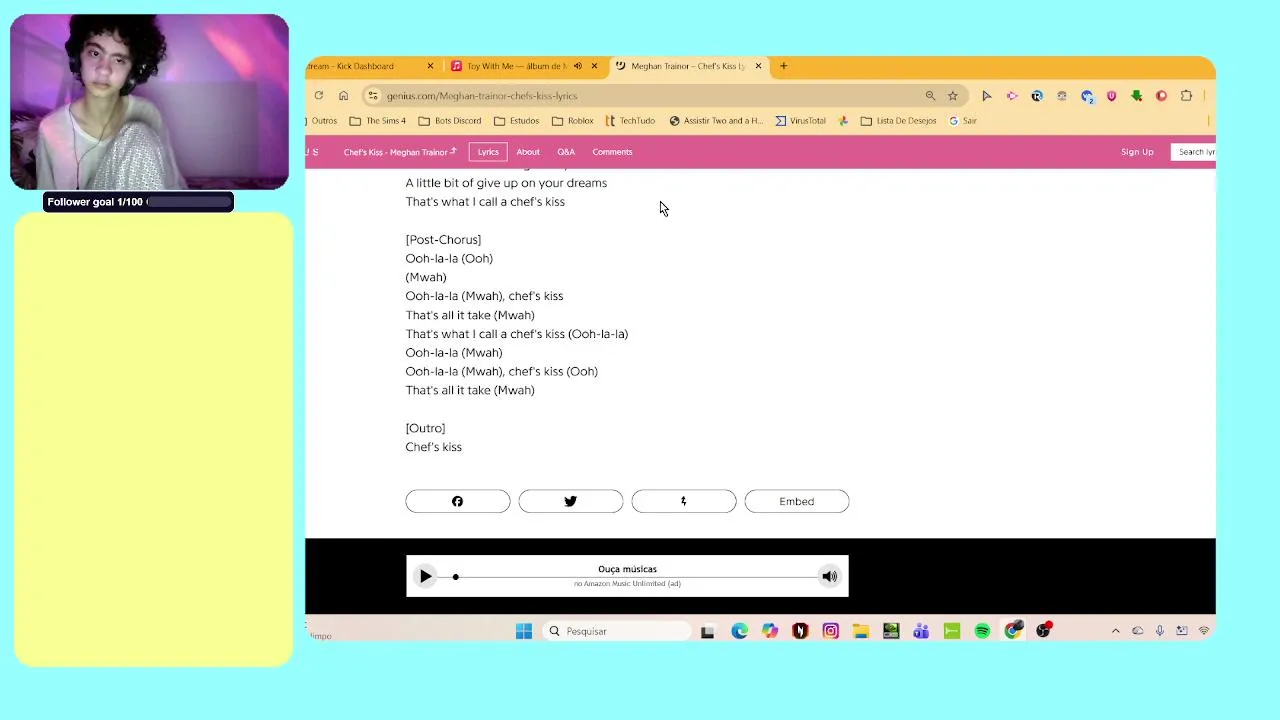The width and height of the screenshot is (1280, 720).
Task: Open the green download arrow extension
Action: click(x=1137, y=96)
